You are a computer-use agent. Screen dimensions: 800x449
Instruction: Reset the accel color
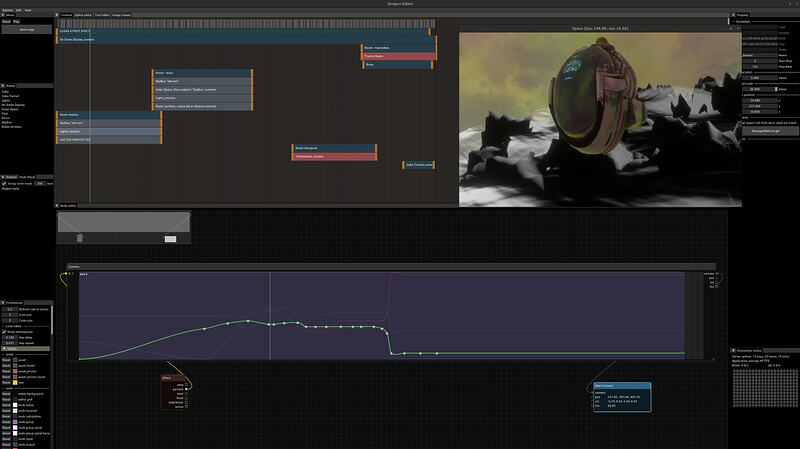tap(6, 360)
